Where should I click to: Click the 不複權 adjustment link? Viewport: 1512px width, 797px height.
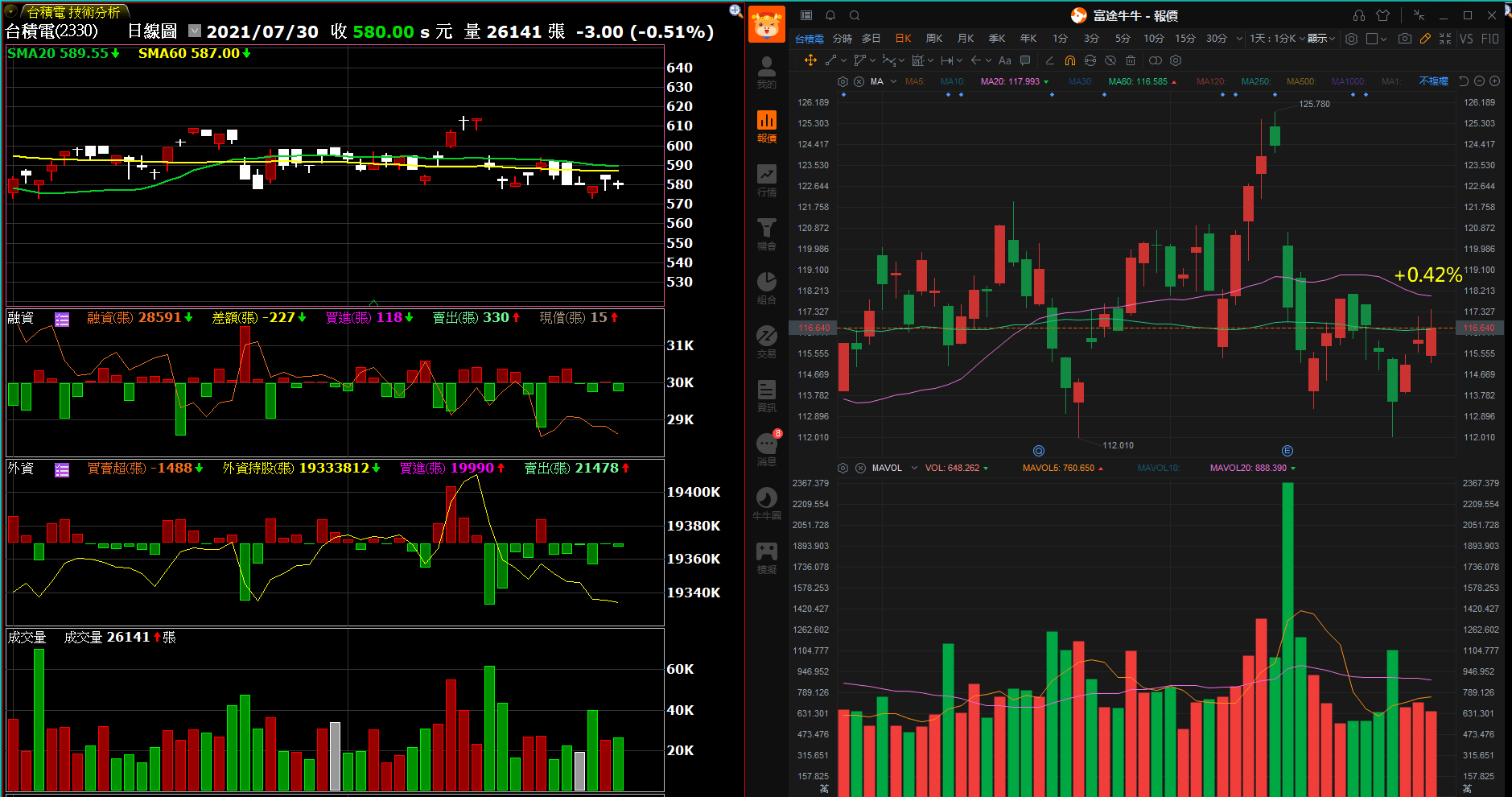click(1433, 81)
